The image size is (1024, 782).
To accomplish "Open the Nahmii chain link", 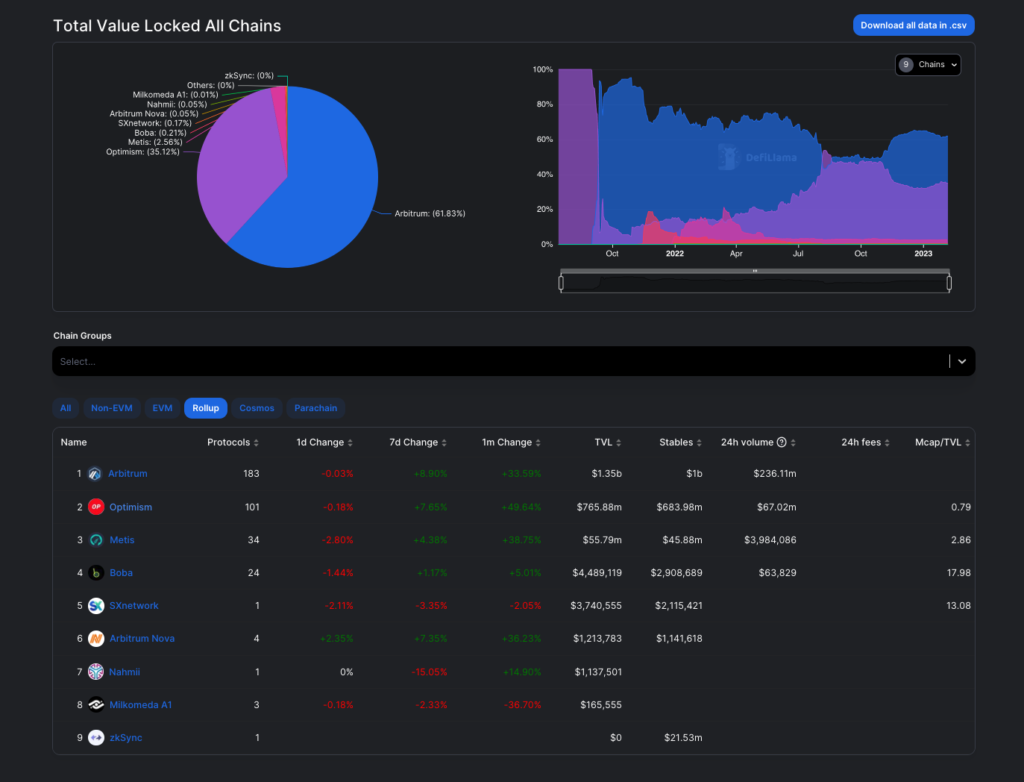I will (125, 672).
